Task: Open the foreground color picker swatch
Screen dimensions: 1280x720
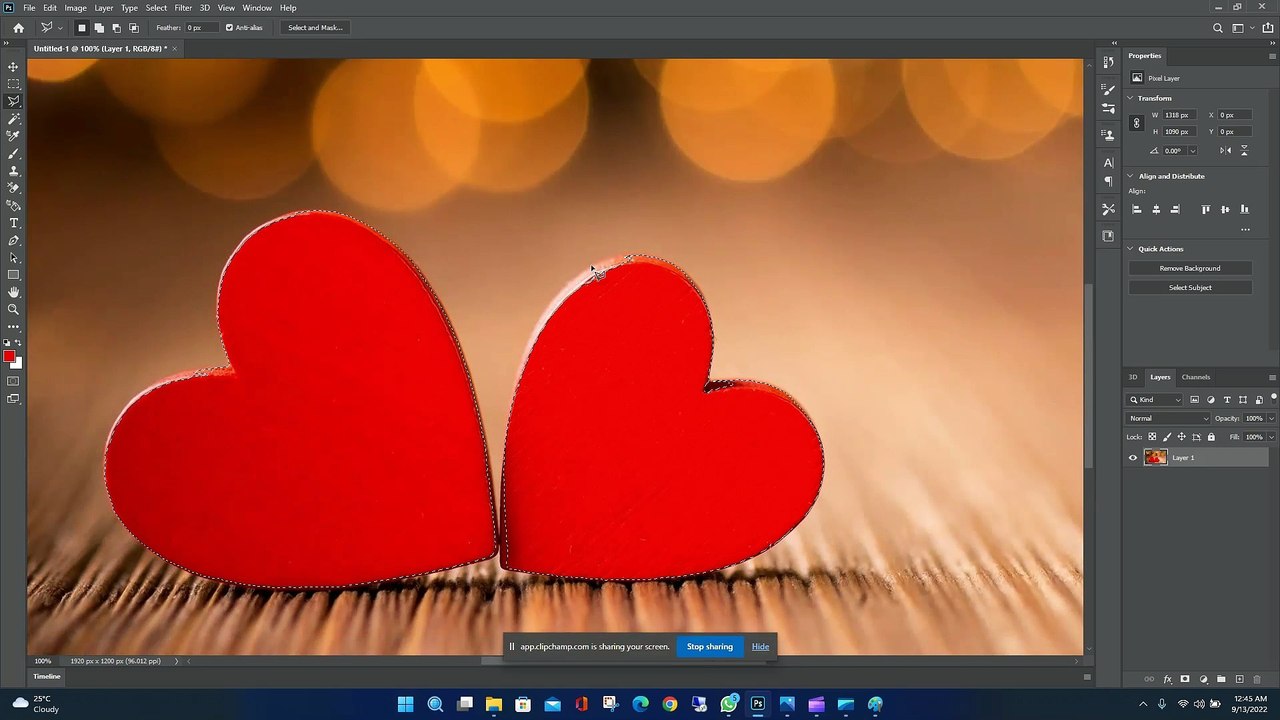Action: coord(9,356)
